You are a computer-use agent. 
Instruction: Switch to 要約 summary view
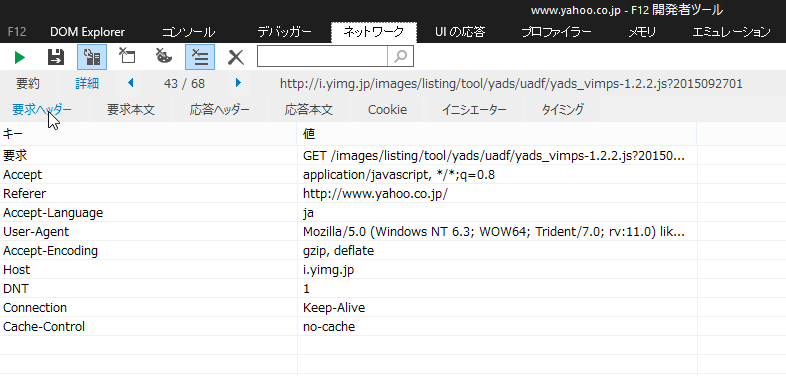28,84
